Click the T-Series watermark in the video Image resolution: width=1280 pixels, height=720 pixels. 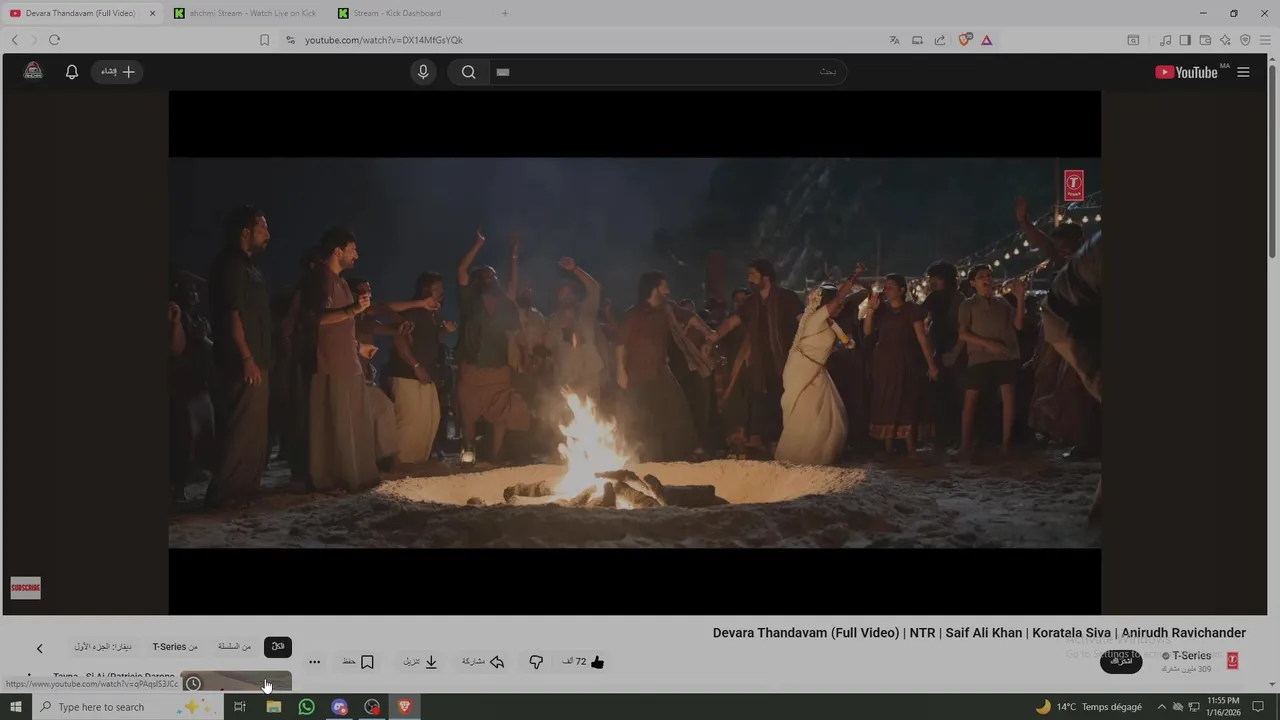pyautogui.click(x=1073, y=185)
